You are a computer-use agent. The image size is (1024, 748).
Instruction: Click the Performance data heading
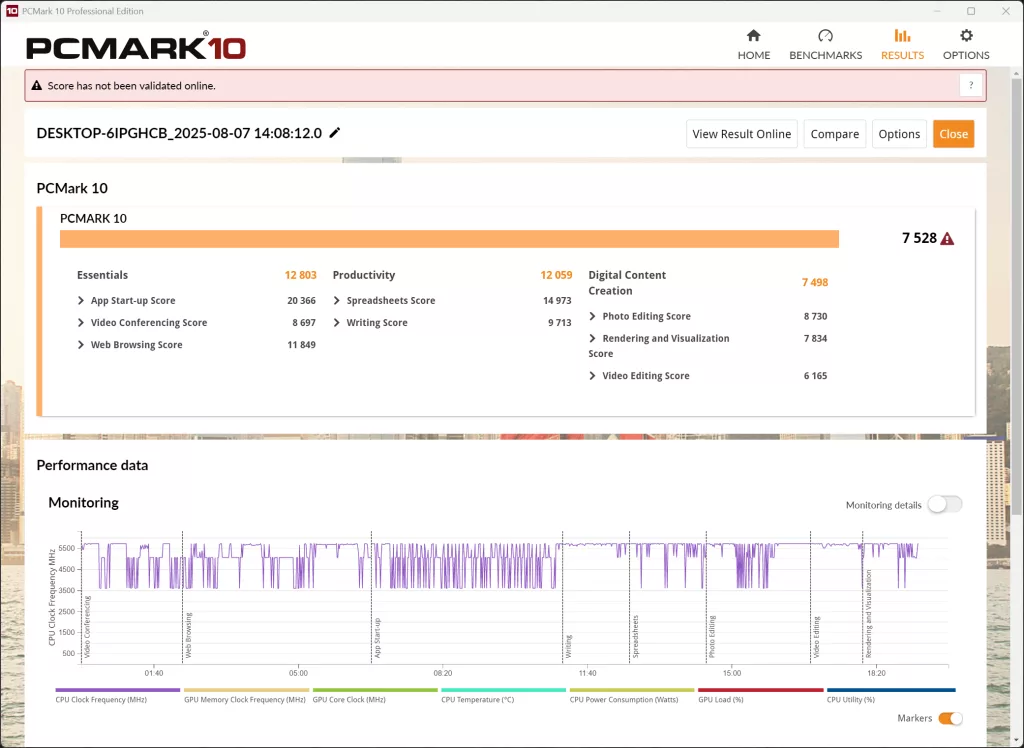tap(92, 465)
